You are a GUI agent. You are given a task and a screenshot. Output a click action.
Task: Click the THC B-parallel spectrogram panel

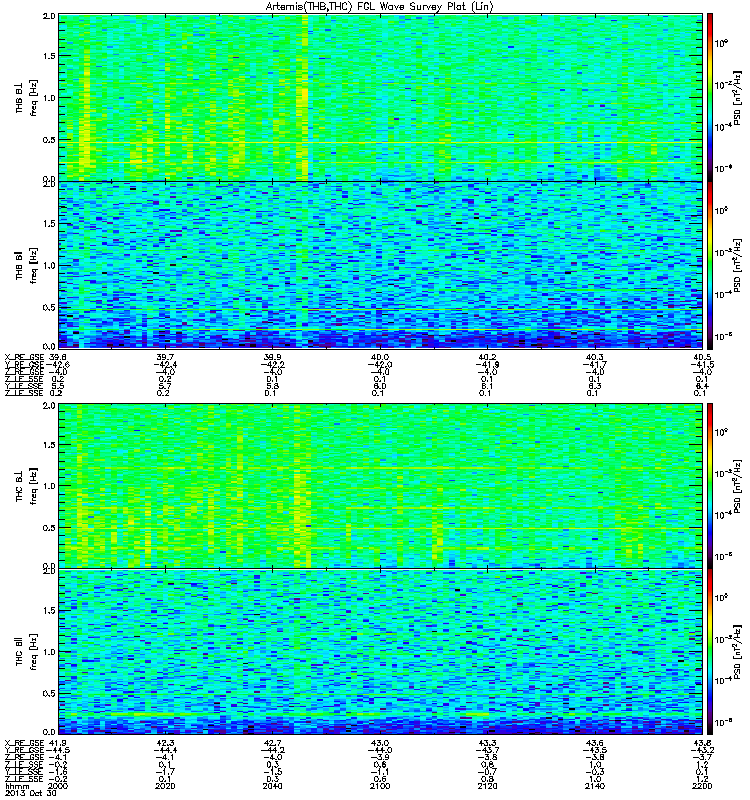[x=381, y=652]
